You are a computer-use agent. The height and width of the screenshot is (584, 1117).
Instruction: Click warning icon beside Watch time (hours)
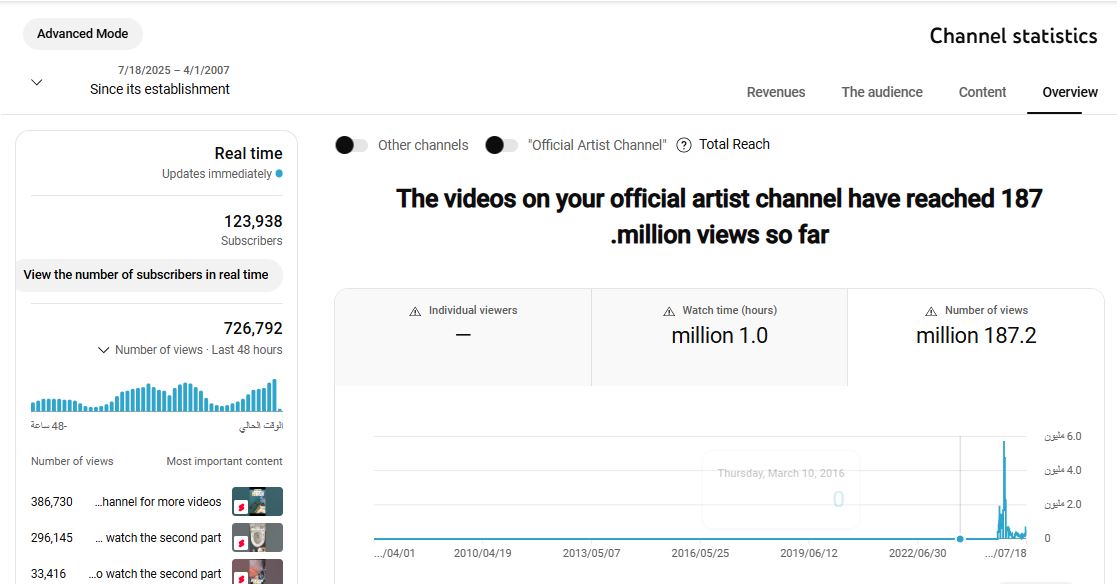click(x=668, y=311)
